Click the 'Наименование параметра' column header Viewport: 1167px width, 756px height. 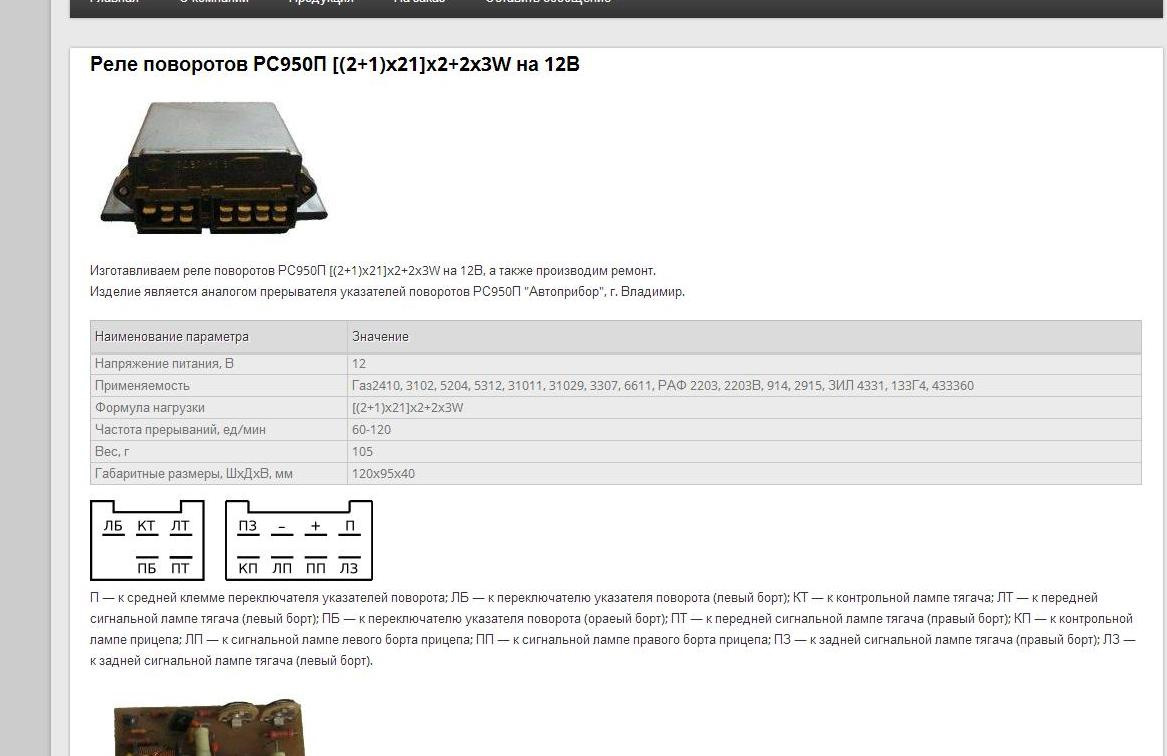[x=172, y=336]
